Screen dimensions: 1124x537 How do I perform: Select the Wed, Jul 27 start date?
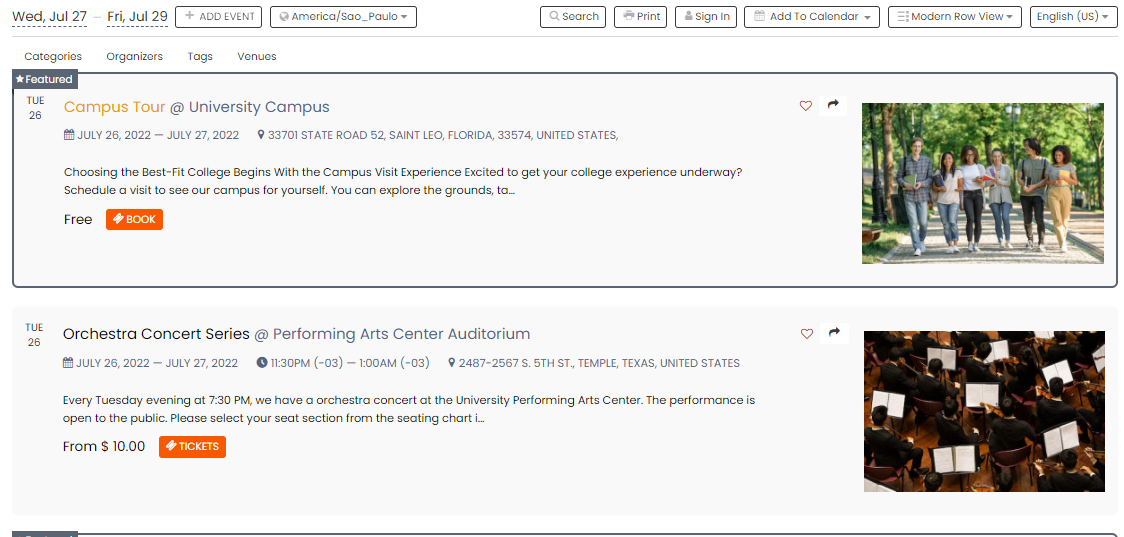click(49, 16)
